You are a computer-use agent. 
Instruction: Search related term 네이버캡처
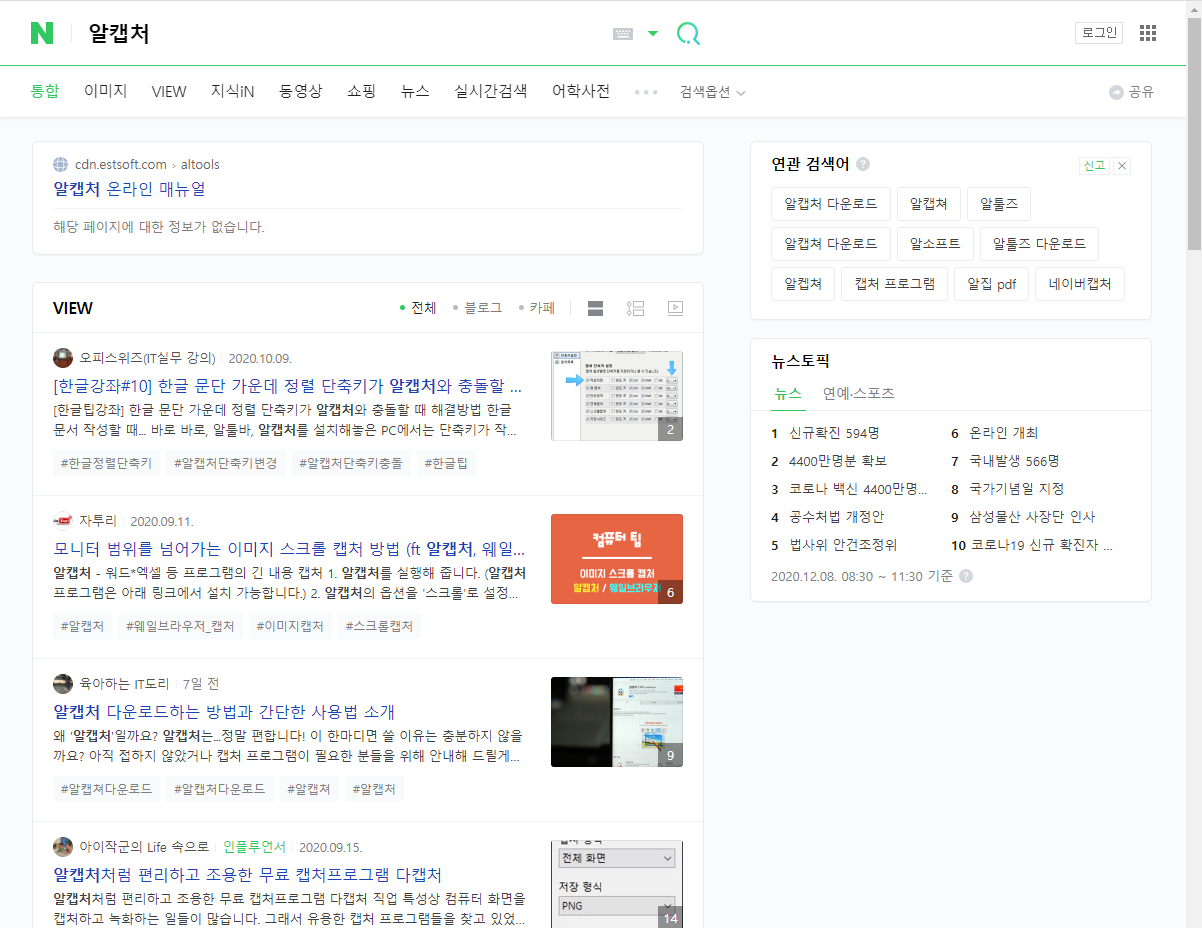tap(1080, 284)
